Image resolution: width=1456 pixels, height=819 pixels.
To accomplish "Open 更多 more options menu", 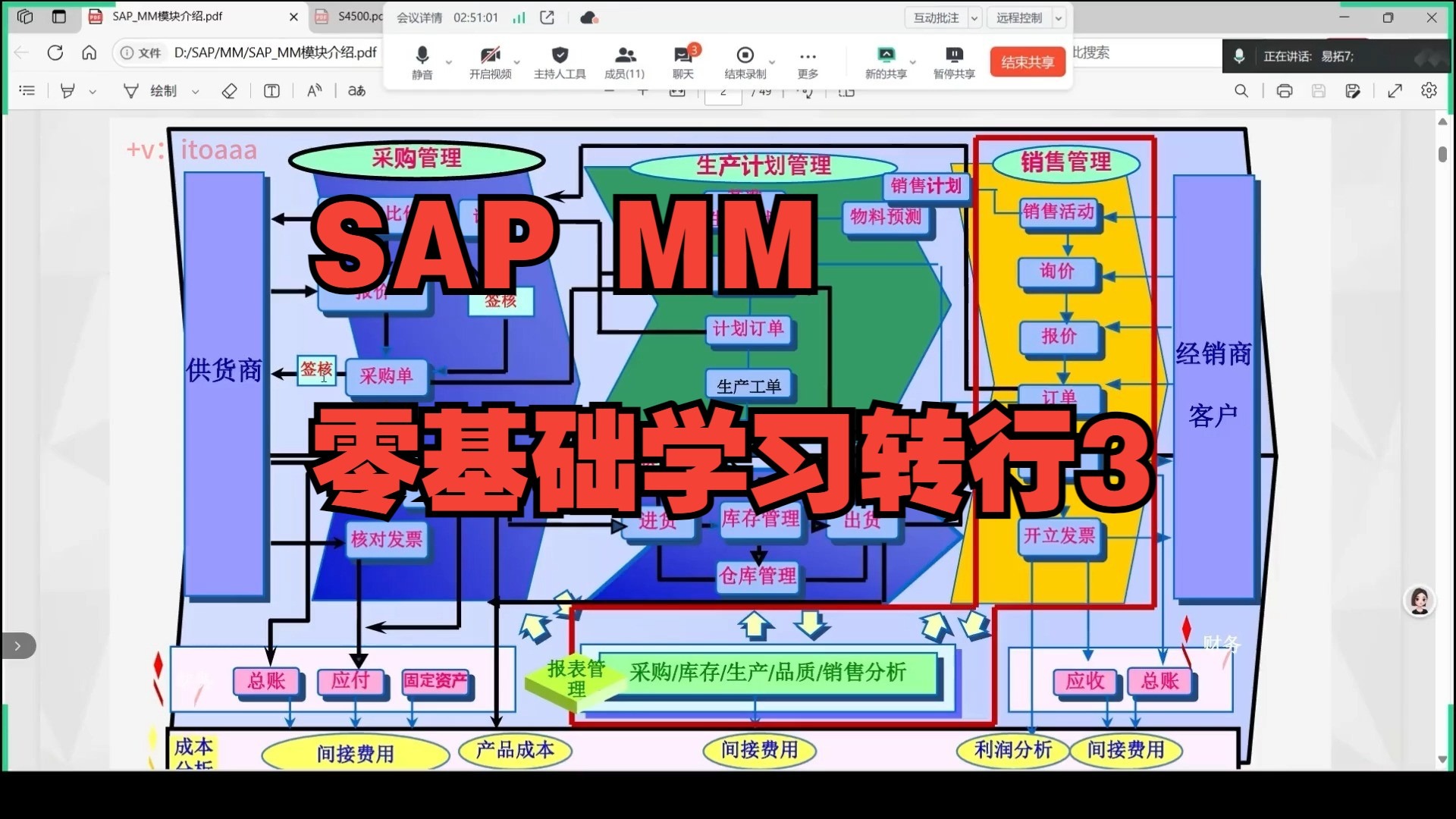I will pyautogui.click(x=808, y=61).
